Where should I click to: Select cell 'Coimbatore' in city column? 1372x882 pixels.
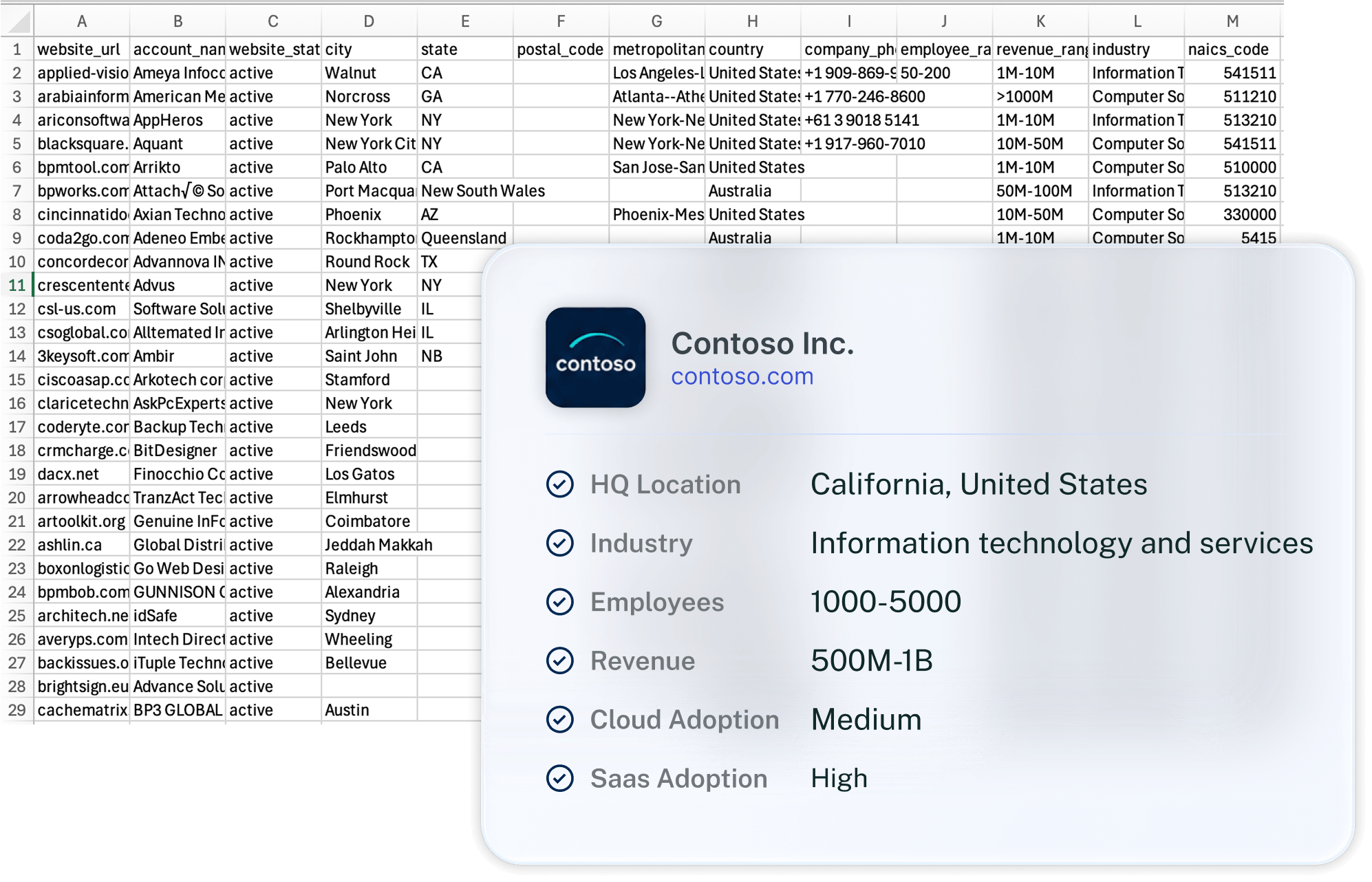pos(369,521)
